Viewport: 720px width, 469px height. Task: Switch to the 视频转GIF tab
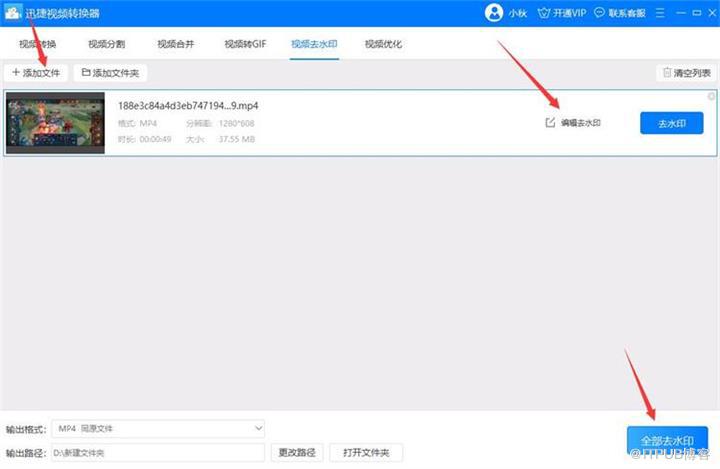[245, 44]
